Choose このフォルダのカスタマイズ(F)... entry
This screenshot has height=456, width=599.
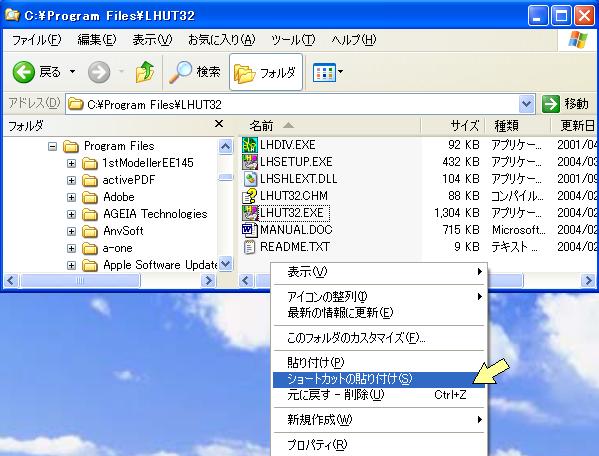379,338
